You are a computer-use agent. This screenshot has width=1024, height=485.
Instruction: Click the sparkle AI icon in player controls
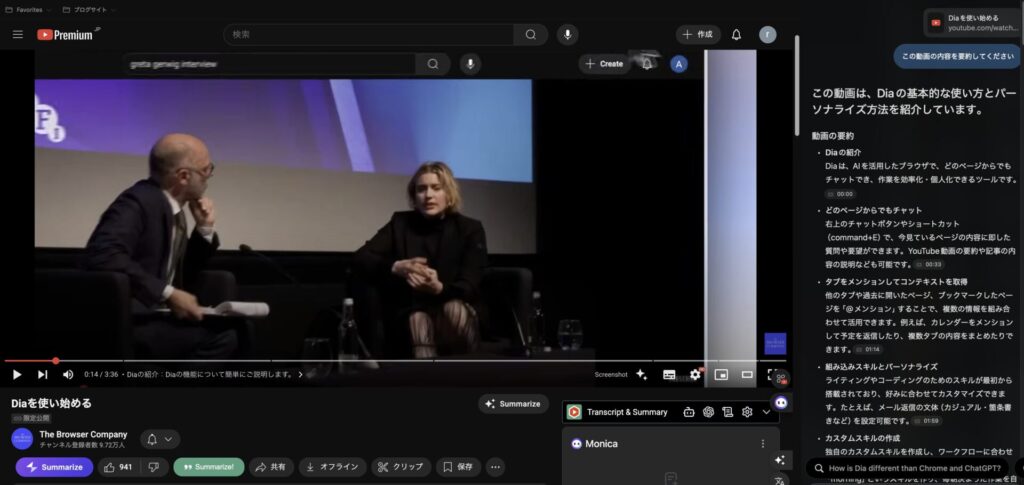click(x=641, y=375)
